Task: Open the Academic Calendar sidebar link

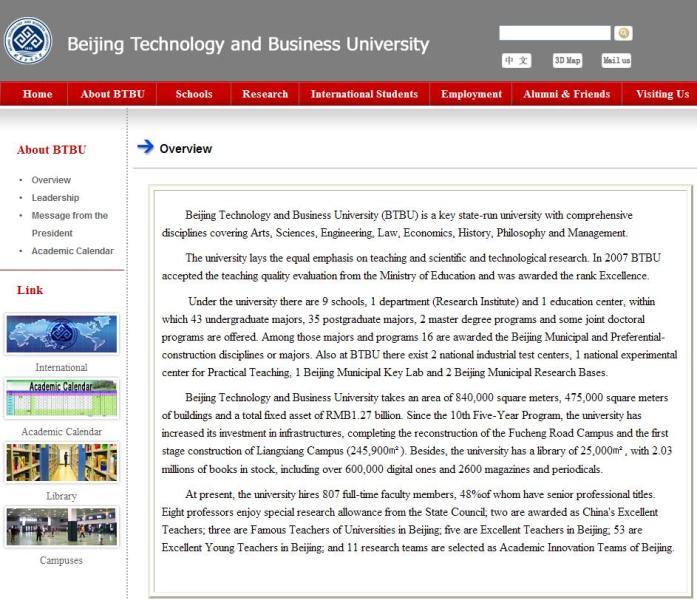Action: (72, 251)
